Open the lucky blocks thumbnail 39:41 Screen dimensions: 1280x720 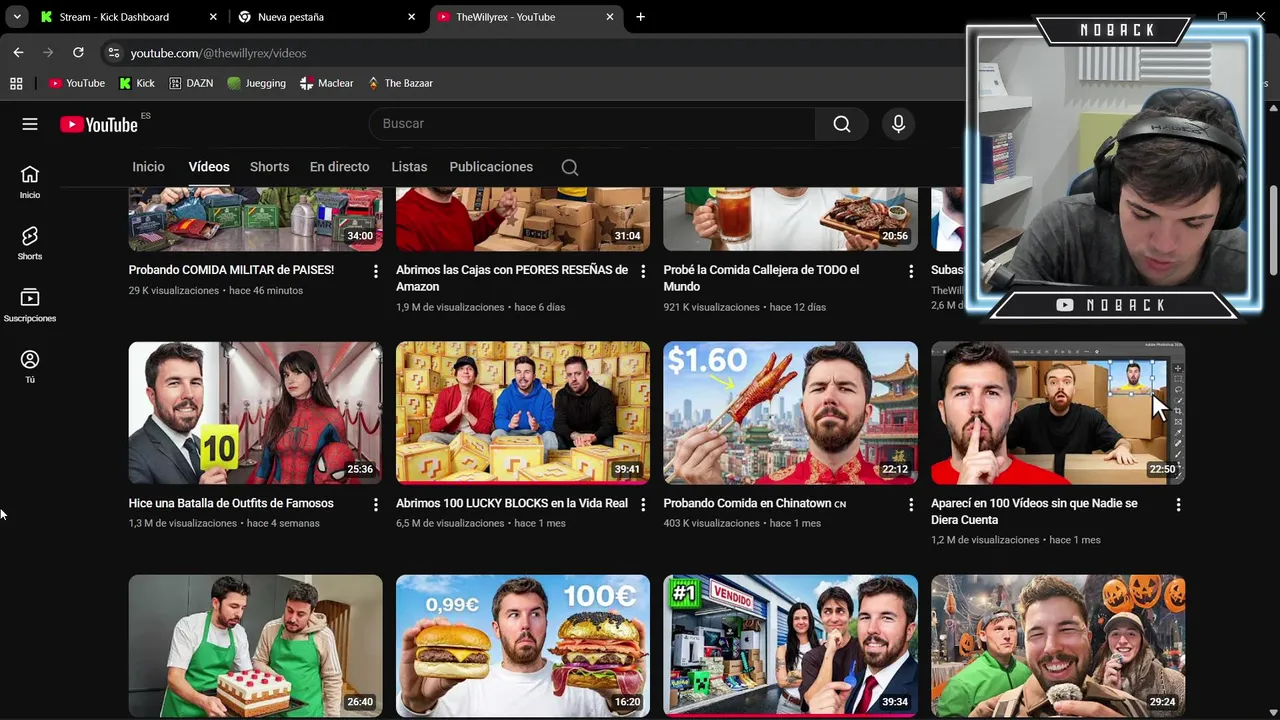pyautogui.click(x=522, y=413)
